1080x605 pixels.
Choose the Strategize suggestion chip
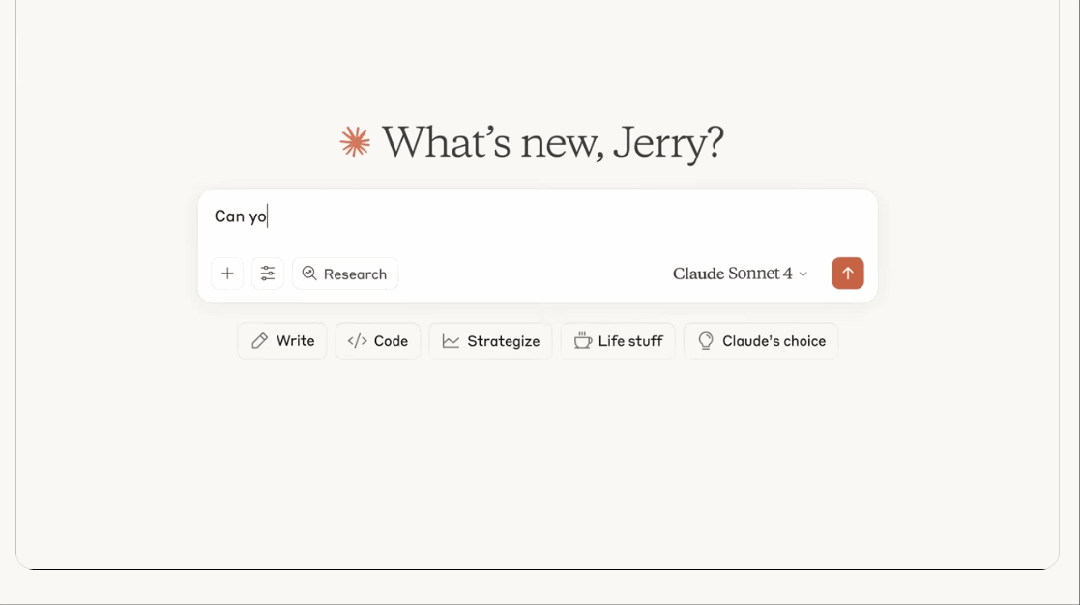(x=490, y=341)
